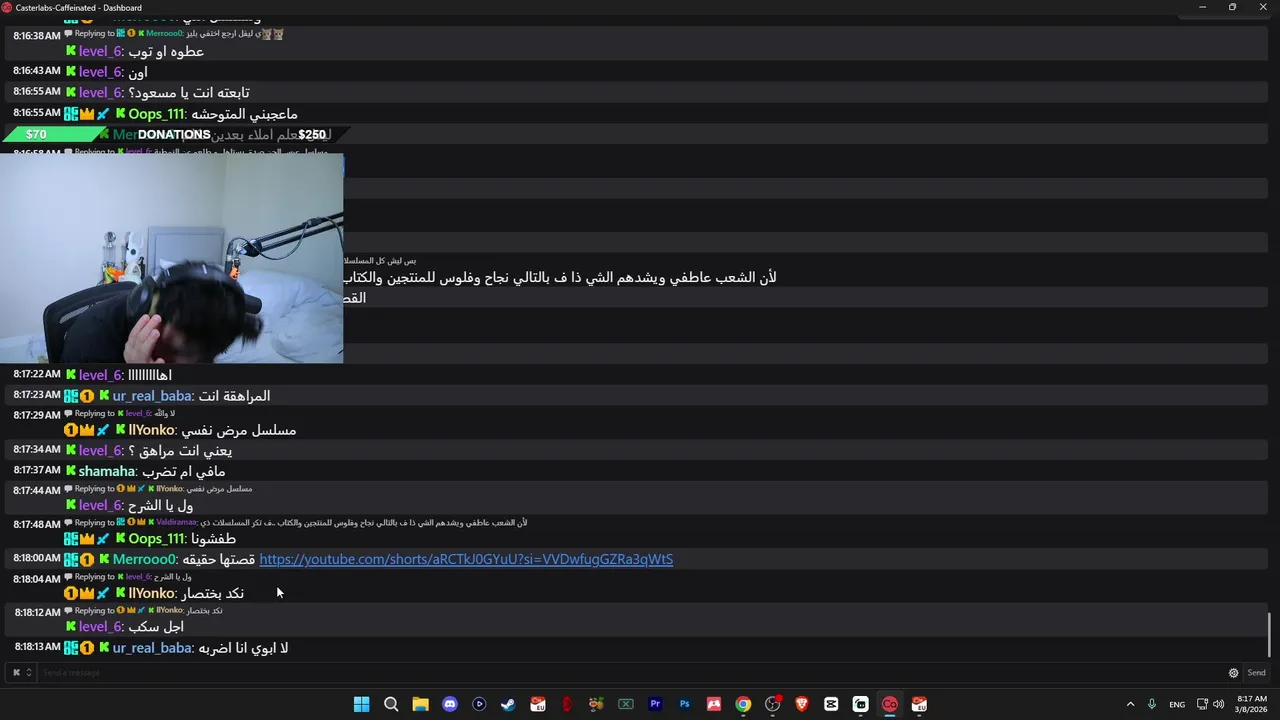The height and width of the screenshot is (720, 1280).
Task: Open the YouTube shorts link from Merrooo0
Action: coord(466,559)
